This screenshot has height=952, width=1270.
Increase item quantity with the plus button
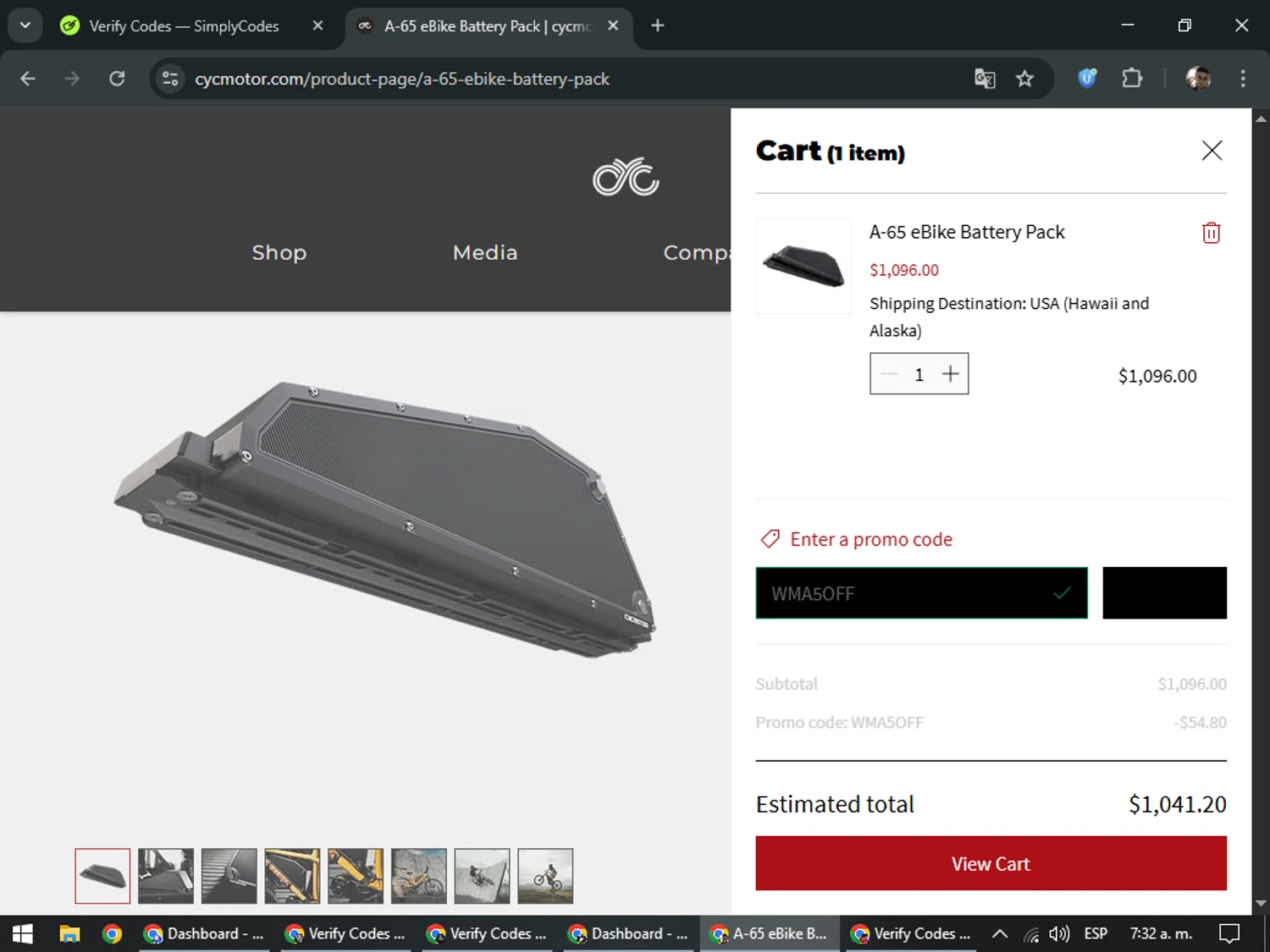950,374
